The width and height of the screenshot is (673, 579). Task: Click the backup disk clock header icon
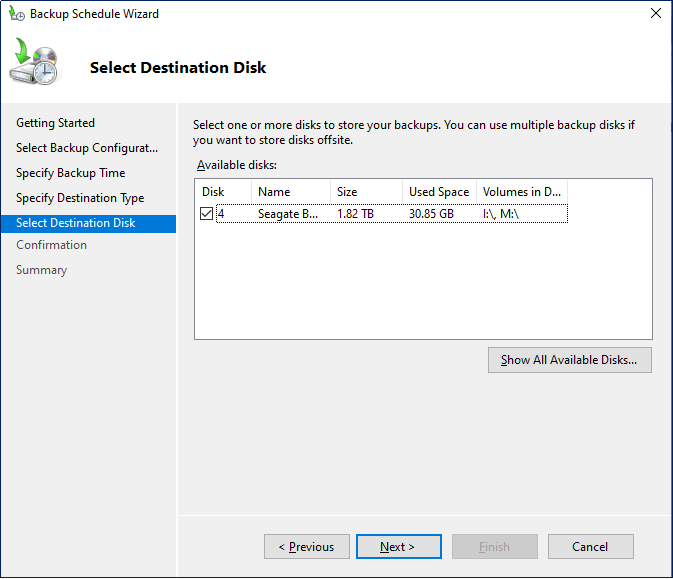click(35, 64)
